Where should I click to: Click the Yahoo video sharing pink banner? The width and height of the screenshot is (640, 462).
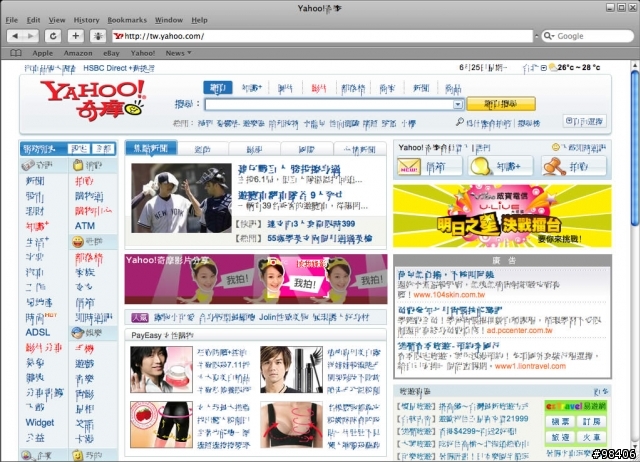tap(256, 279)
